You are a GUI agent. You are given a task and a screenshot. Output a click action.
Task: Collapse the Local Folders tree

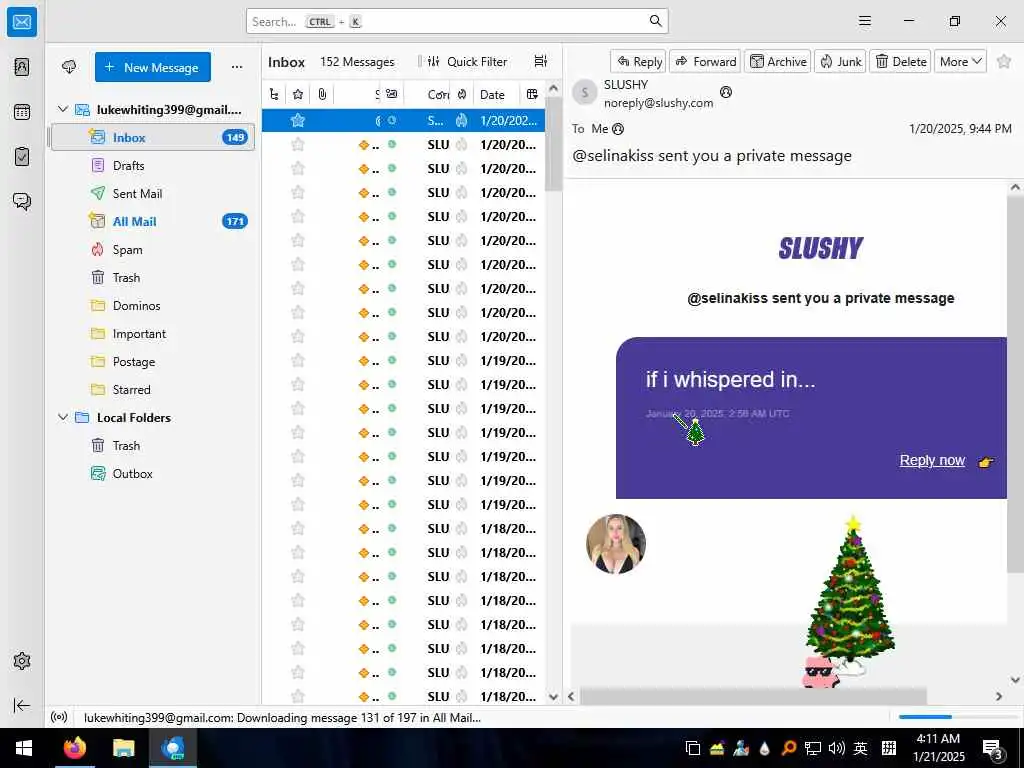63,417
